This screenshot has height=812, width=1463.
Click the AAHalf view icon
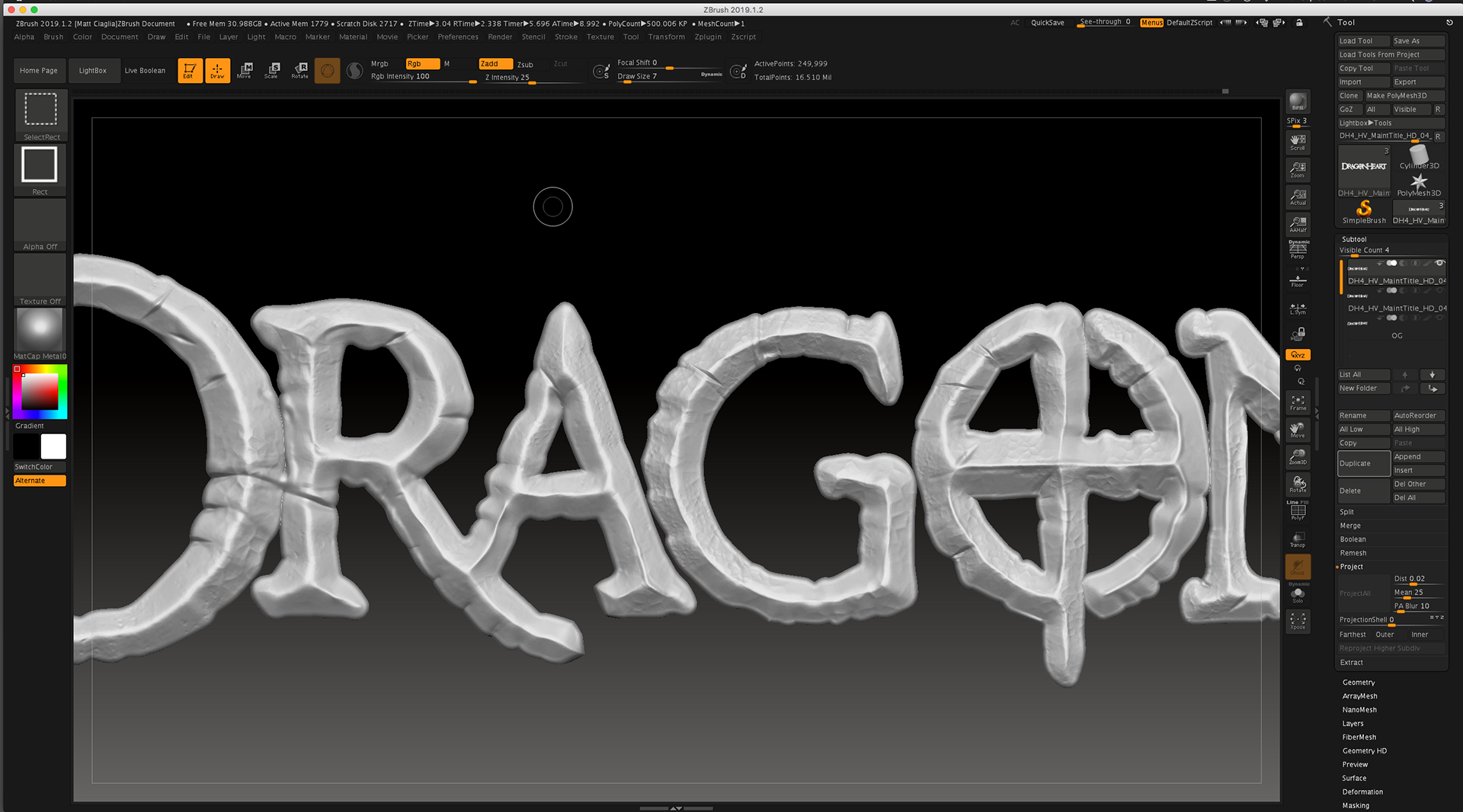(1298, 225)
